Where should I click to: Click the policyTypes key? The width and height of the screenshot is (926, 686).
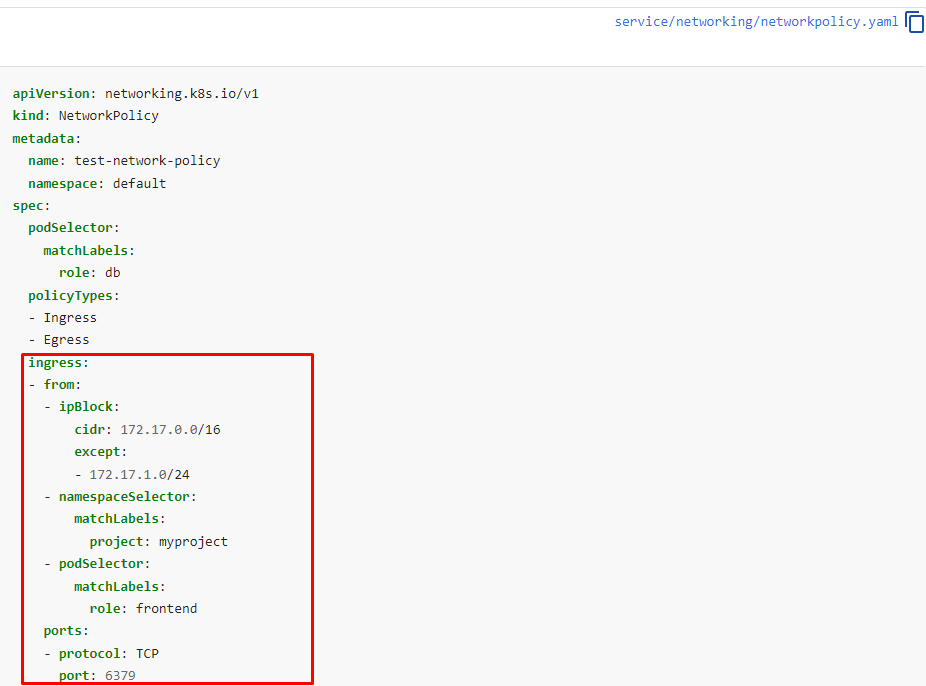click(72, 296)
